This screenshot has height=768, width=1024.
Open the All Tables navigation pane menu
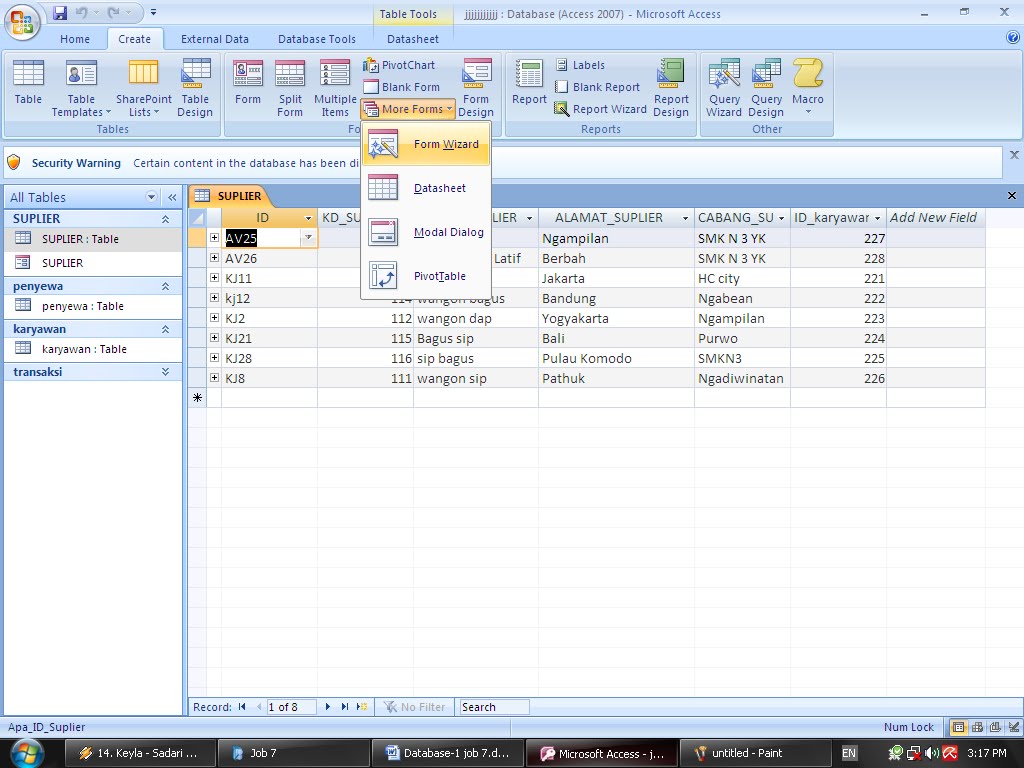tap(152, 197)
